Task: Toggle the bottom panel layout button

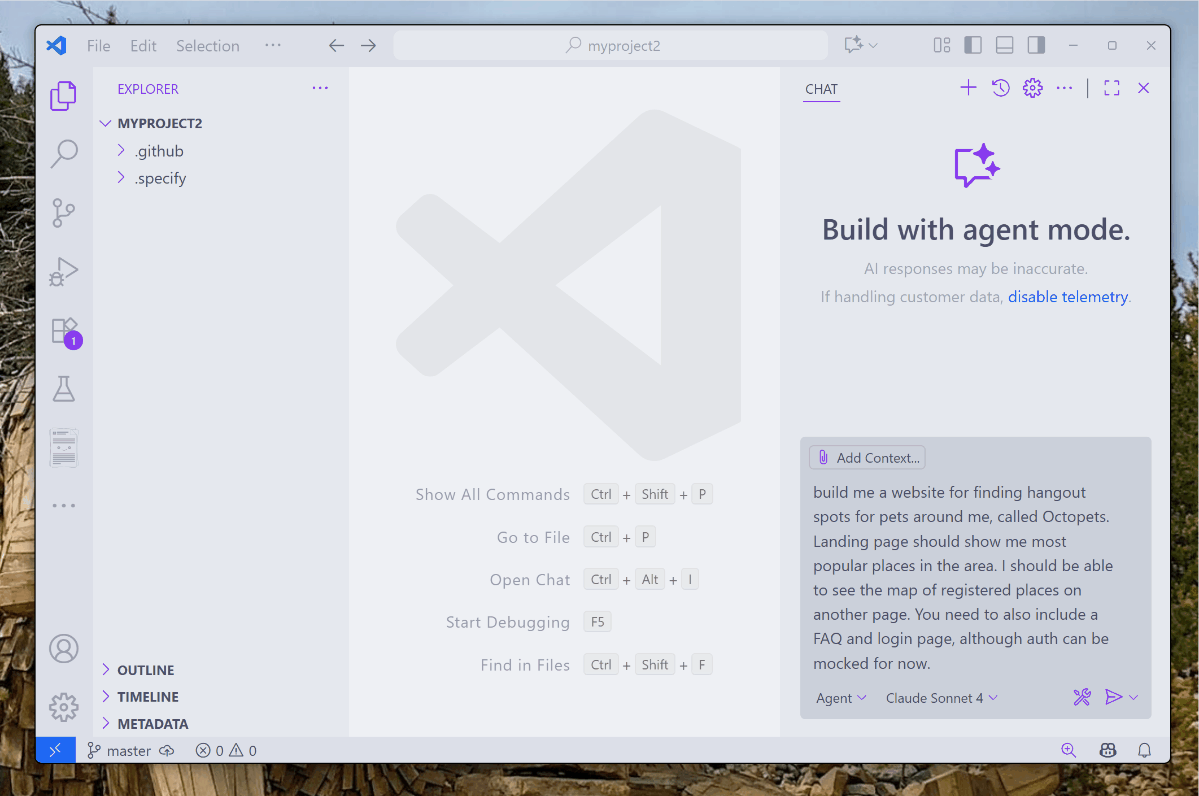Action: pos(1004,45)
